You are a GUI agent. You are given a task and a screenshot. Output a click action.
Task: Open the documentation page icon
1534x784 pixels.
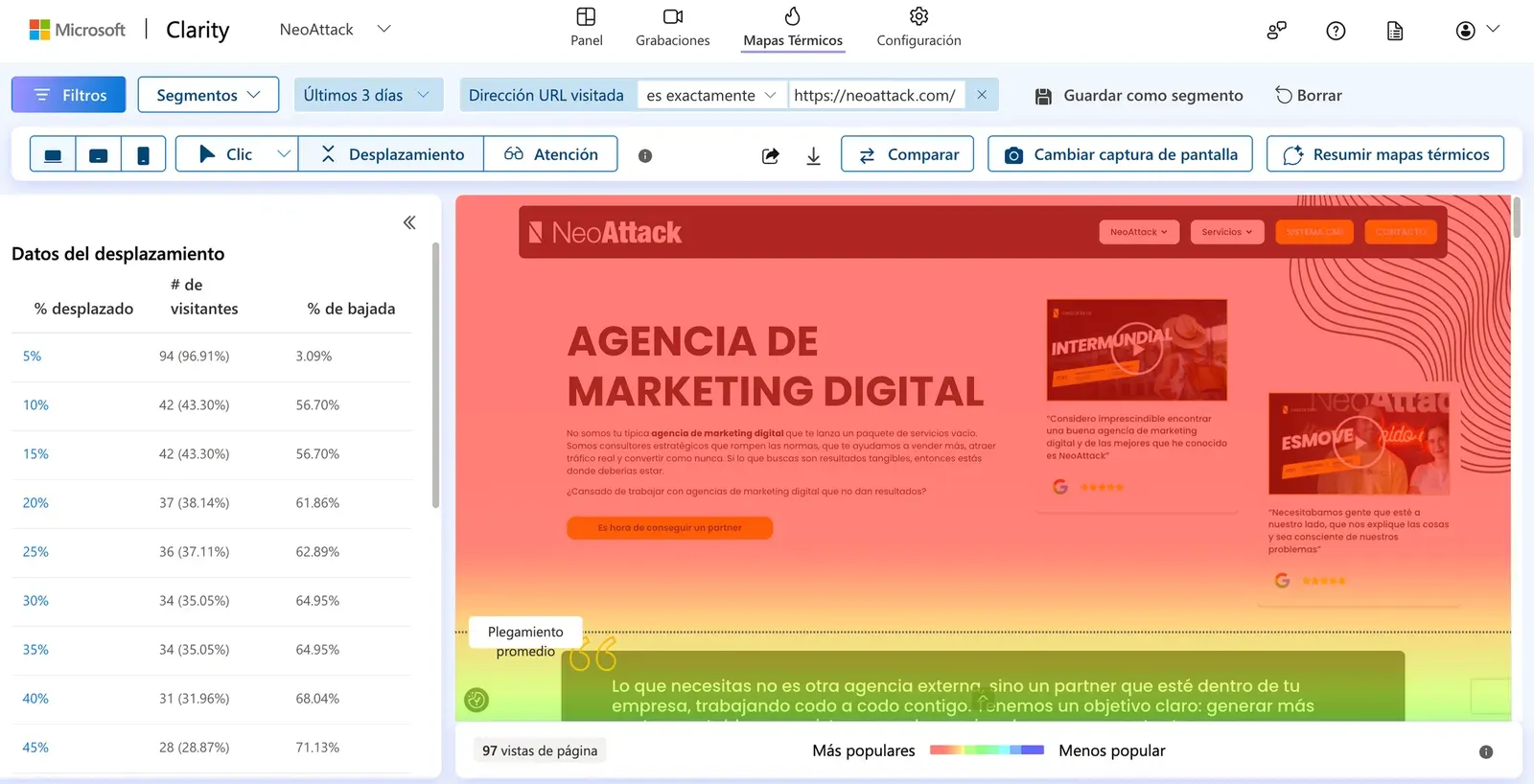click(1395, 31)
